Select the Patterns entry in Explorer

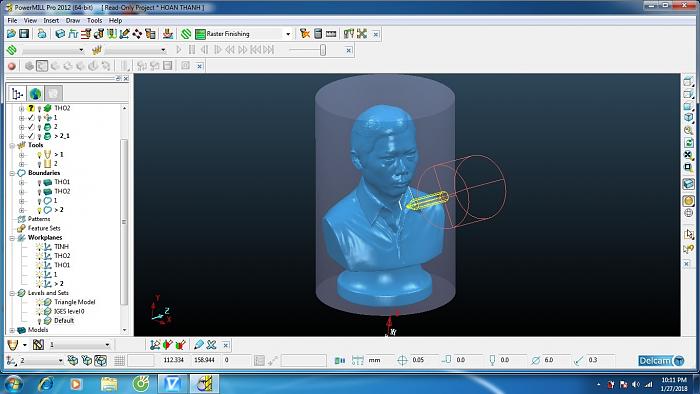[39, 219]
